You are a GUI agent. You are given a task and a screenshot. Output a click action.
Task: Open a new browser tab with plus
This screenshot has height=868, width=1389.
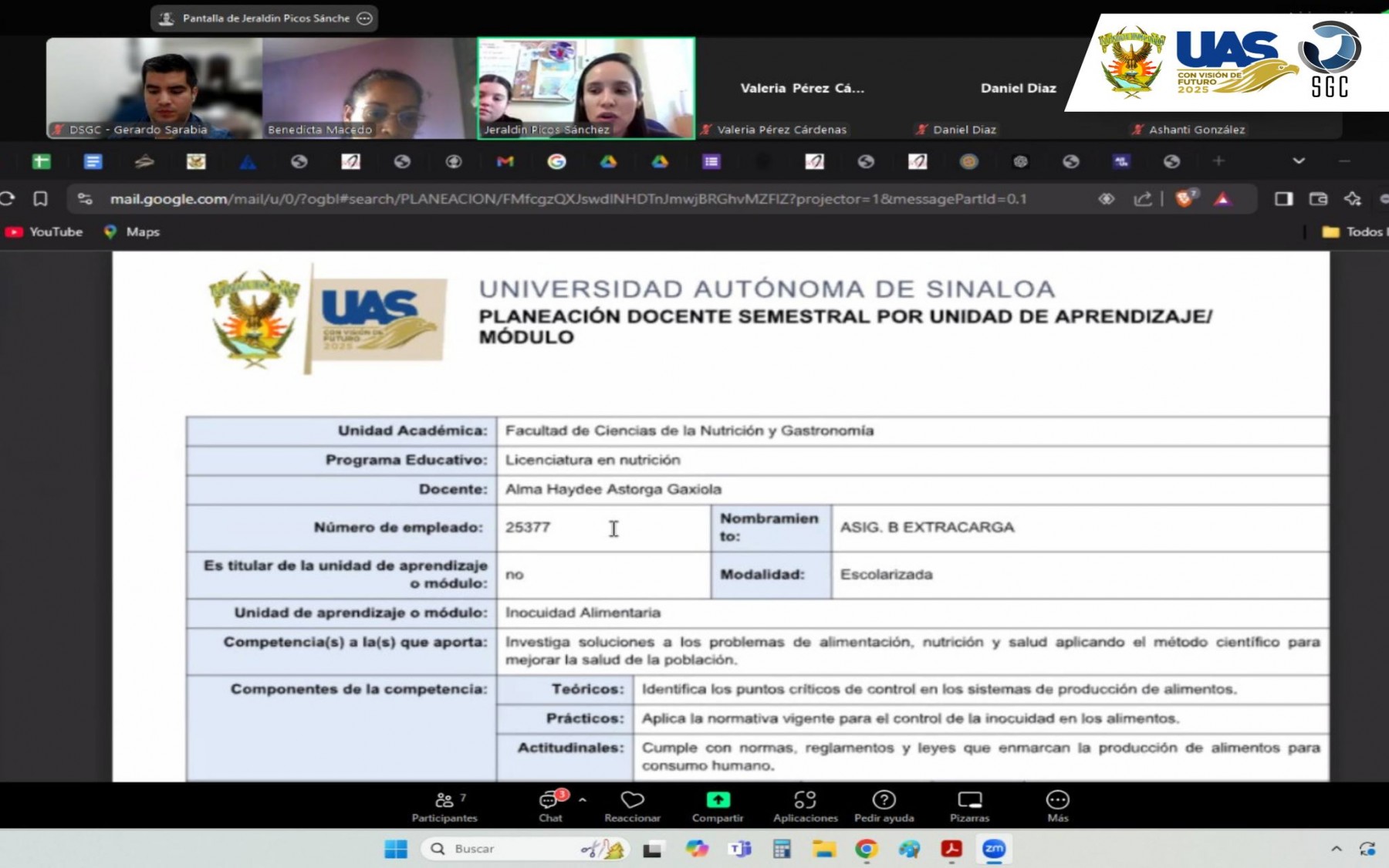1218,160
